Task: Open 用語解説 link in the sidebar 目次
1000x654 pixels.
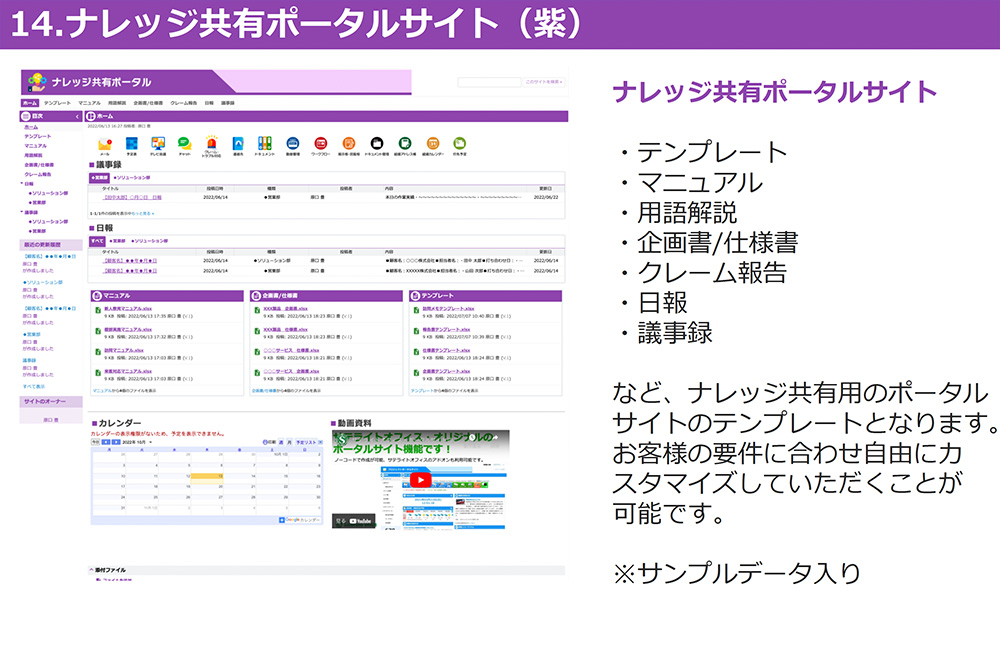Action: (x=34, y=156)
